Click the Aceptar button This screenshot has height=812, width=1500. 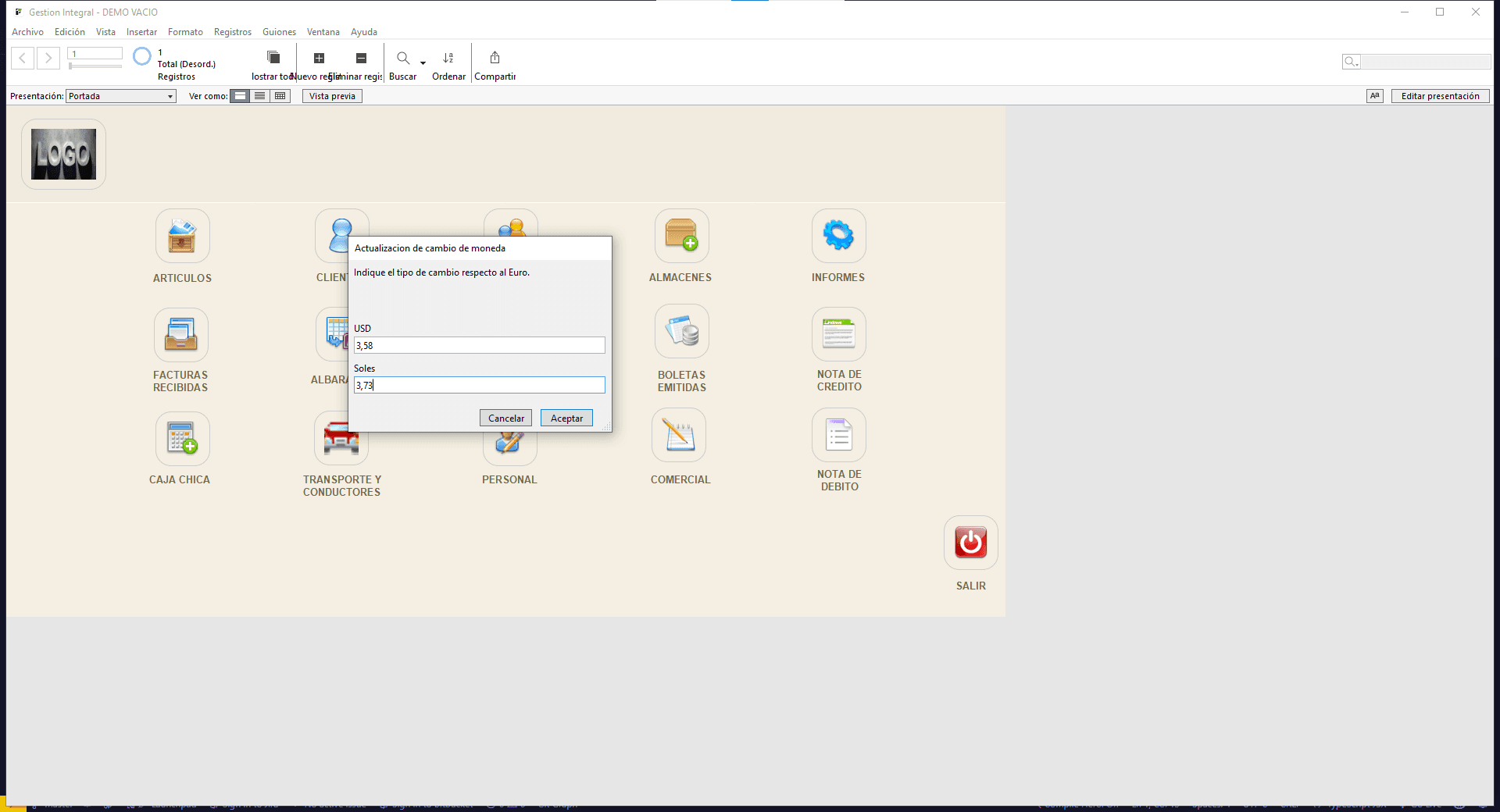(x=566, y=418)
